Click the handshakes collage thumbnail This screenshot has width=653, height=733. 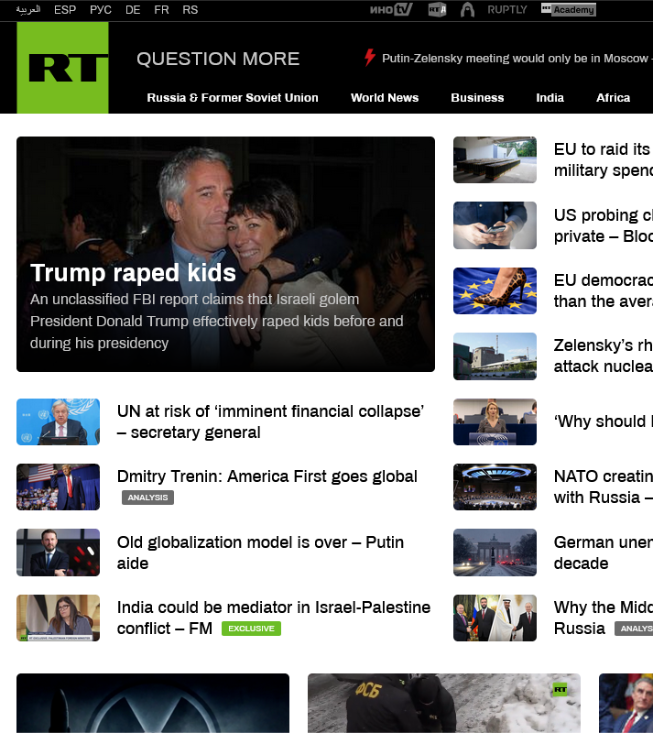[495, 618]
